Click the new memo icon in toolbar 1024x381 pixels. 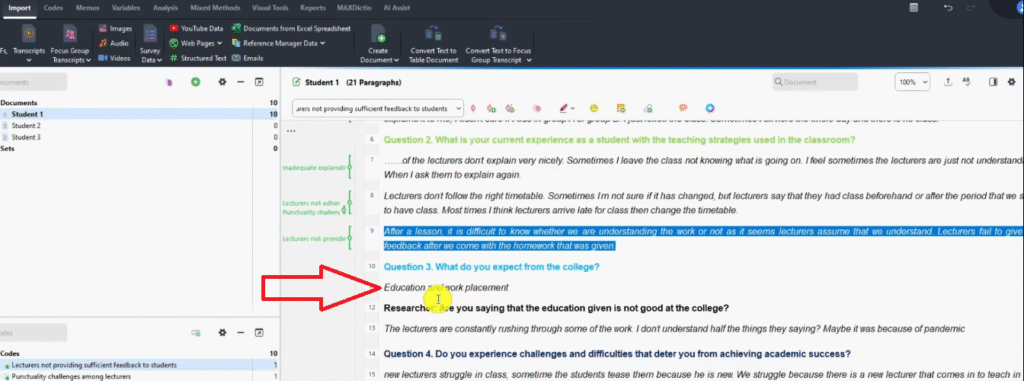(620, 108)
